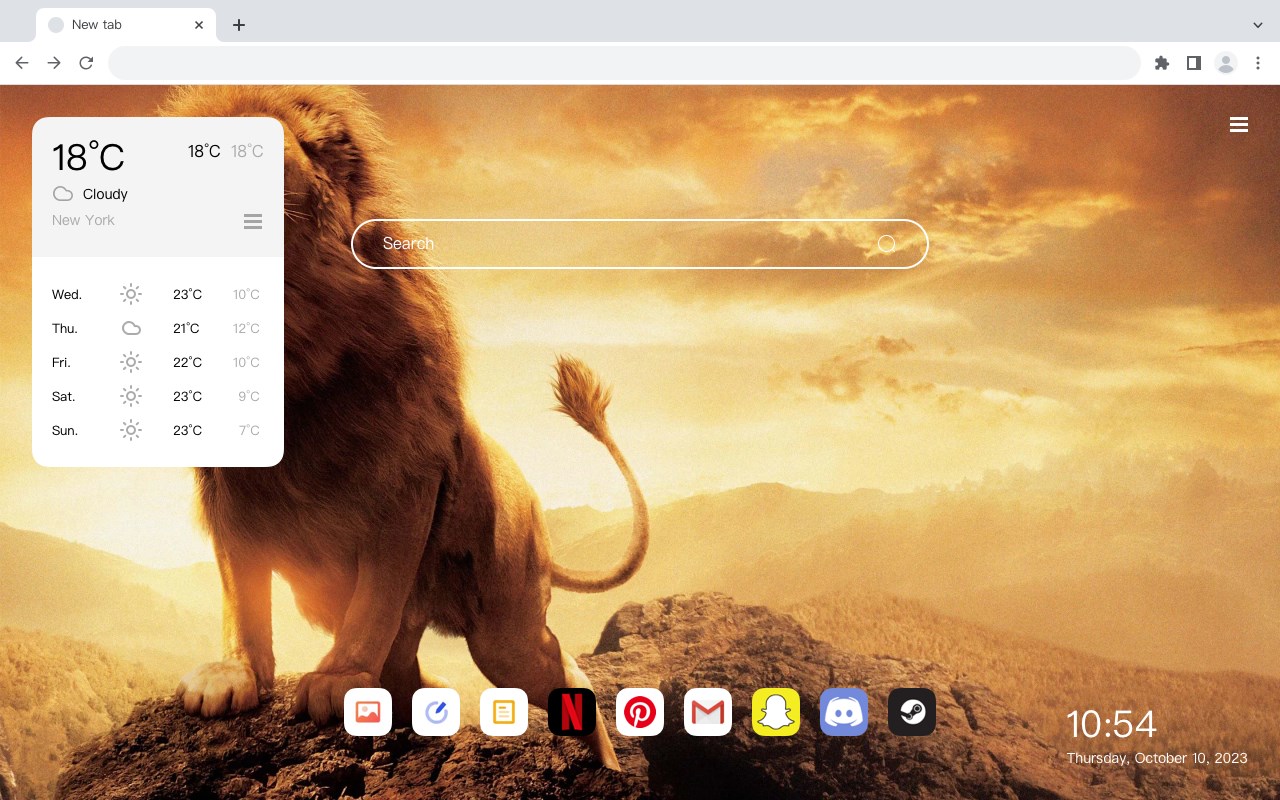Click Thursday's cloud forecast icon
The height and width of the screenshot is (800, 1280).
[131, 328]
